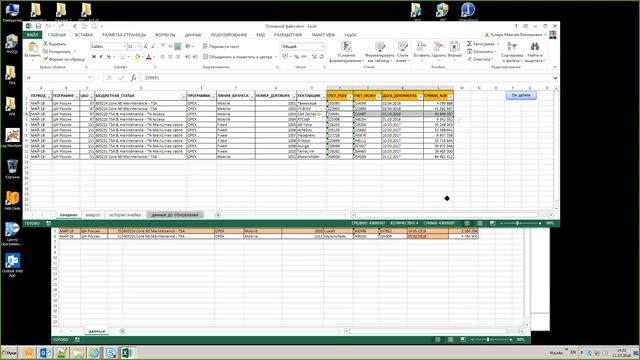Switch front window to Normal view in status bar
Image resolution: width=640 pixels, height=360 pixels.
[467, 223]
